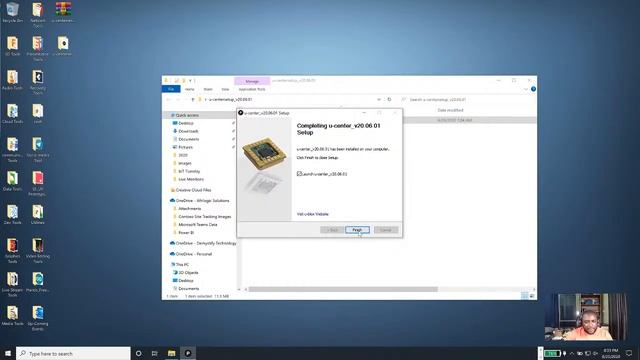Open the Images folder in navigation pane
Viewport: 640px width, 360px height.
[x=184, y=163]
